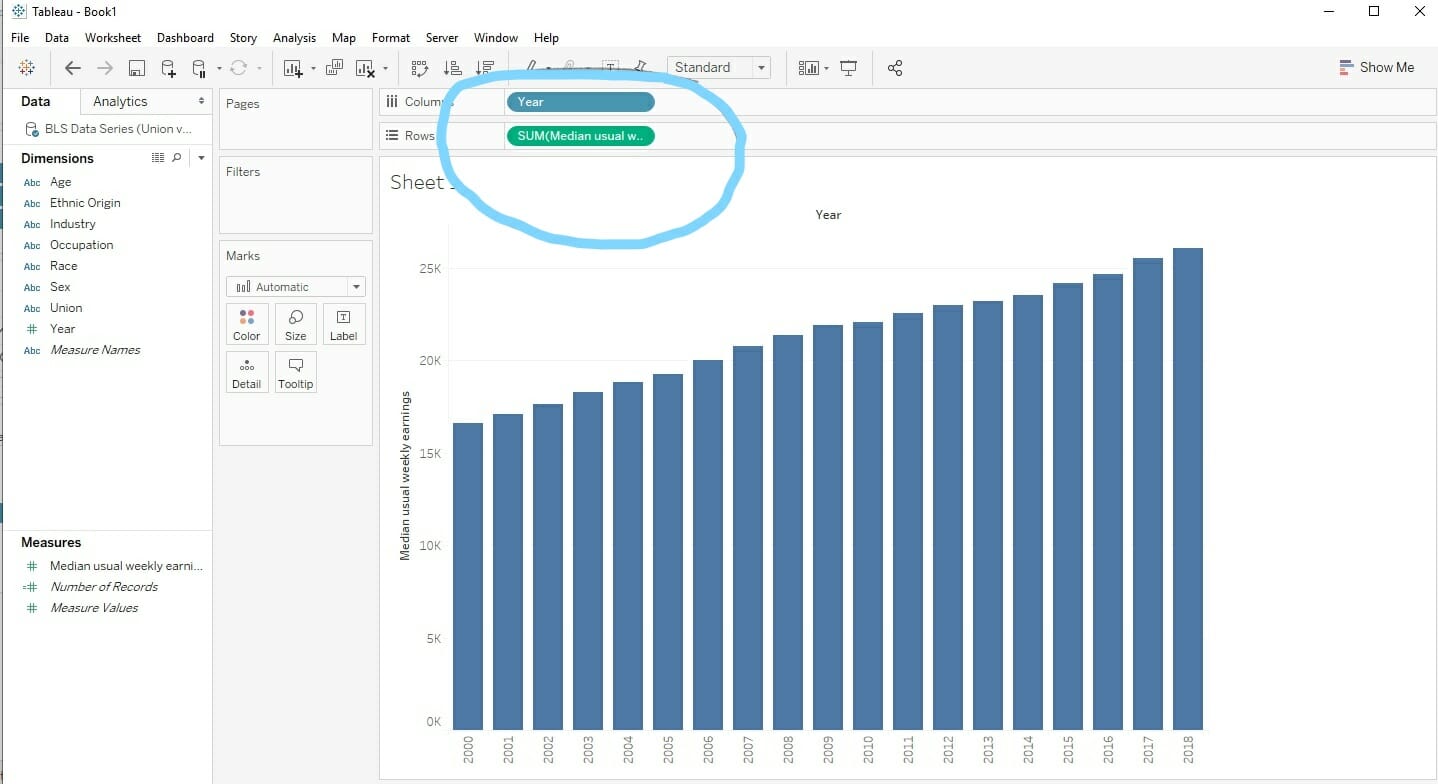Click the Year pill on the Columns shelf
This screenshot has height=784, width=1438.
coord(580,101)
